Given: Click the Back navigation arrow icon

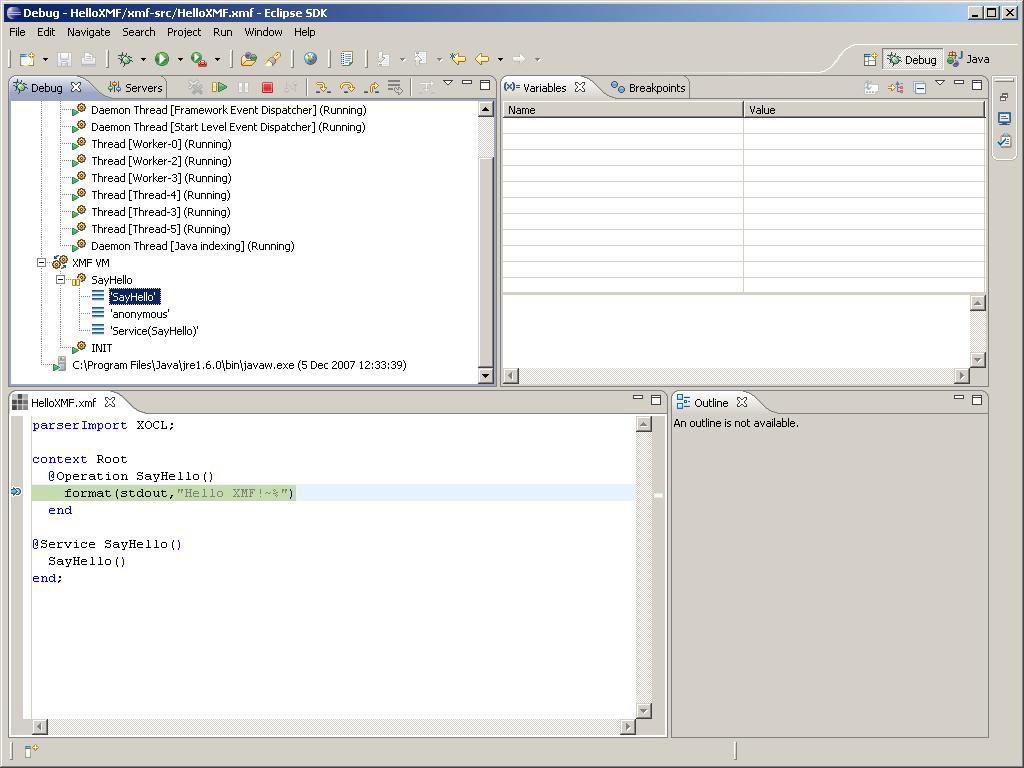Looking at the screenshot, I should [x=482, y=59].
